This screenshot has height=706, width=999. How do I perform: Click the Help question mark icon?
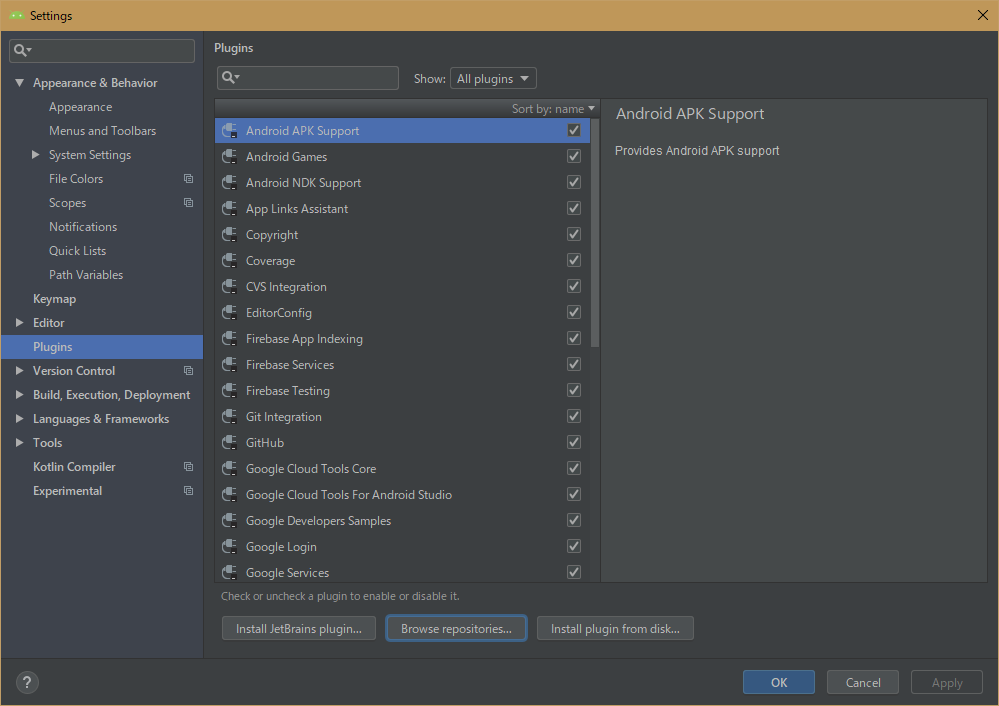tap(26, 681)
